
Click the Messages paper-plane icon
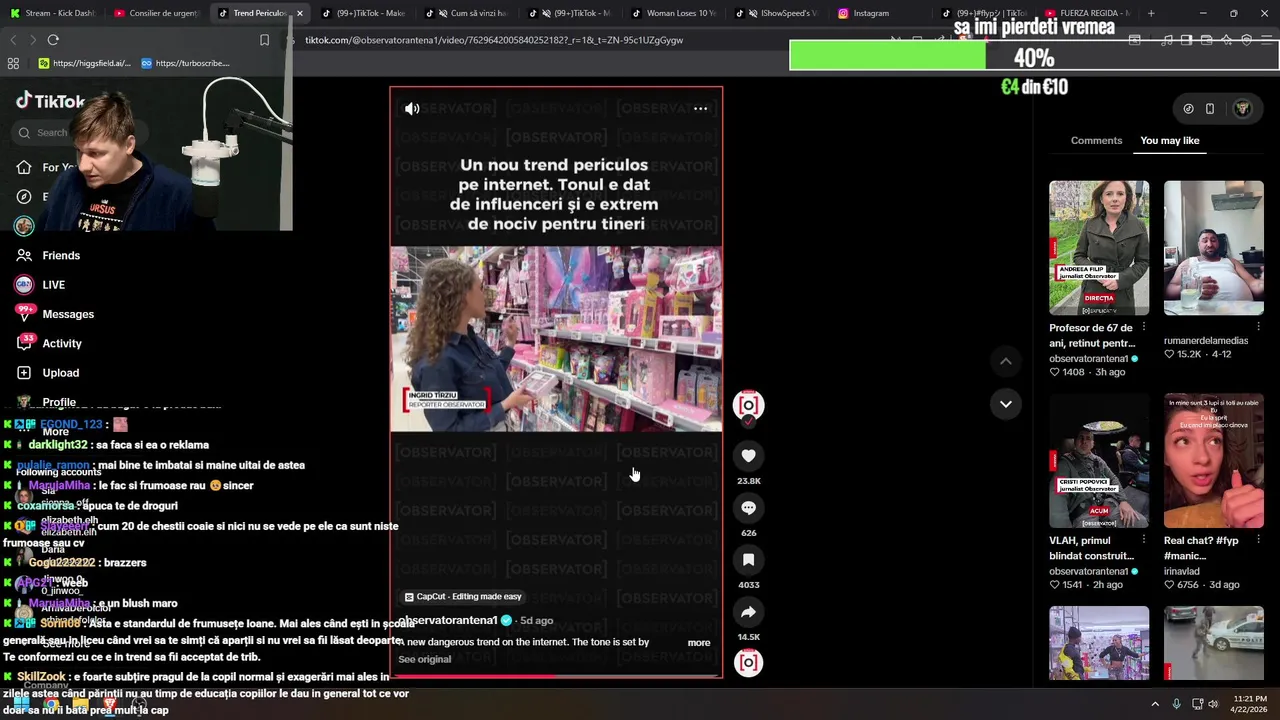tap(24, 314)
